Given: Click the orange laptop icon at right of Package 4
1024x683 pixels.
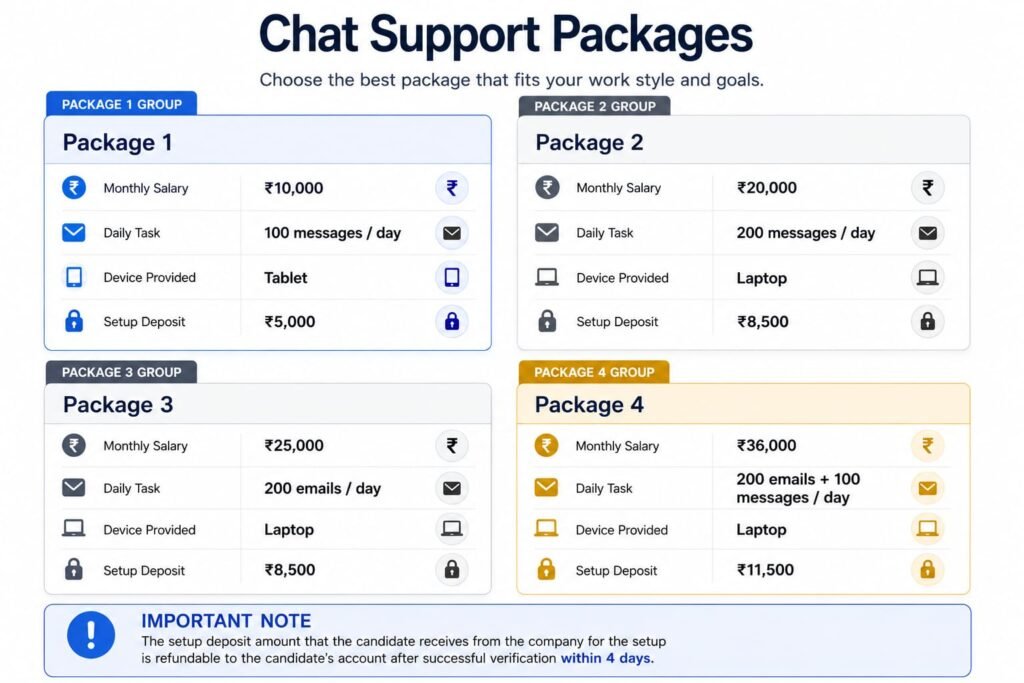Looking at the screenshot, I should coord(927,528).
